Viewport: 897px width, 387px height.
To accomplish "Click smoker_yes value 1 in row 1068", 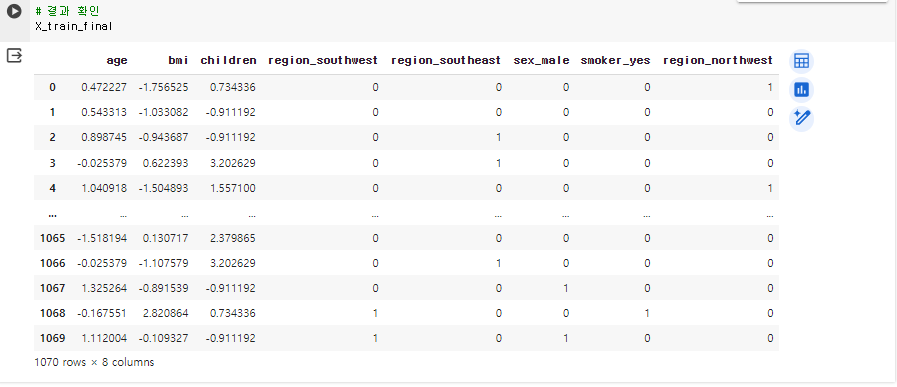I will [x=647, y=313].
